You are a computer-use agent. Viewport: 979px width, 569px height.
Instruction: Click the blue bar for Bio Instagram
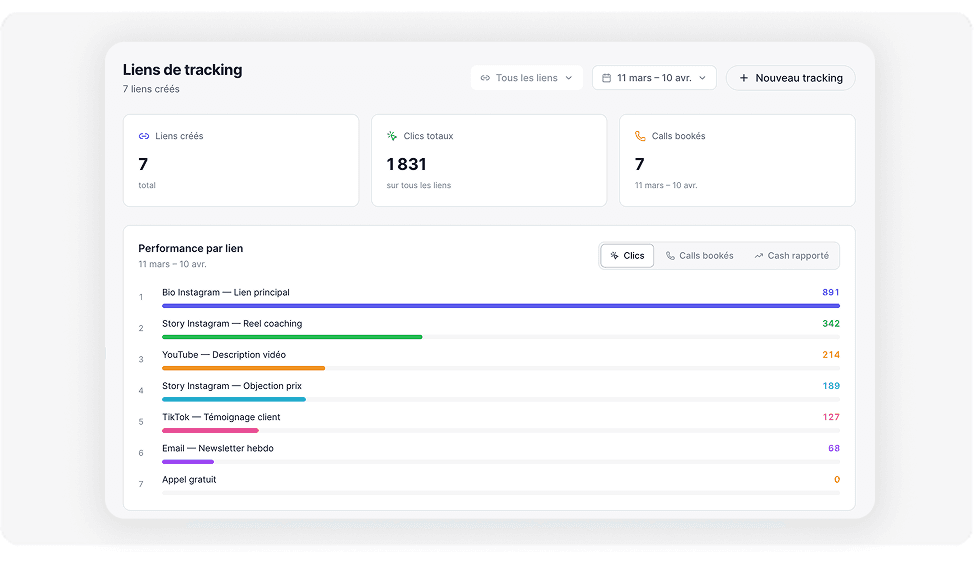point(501,305)
